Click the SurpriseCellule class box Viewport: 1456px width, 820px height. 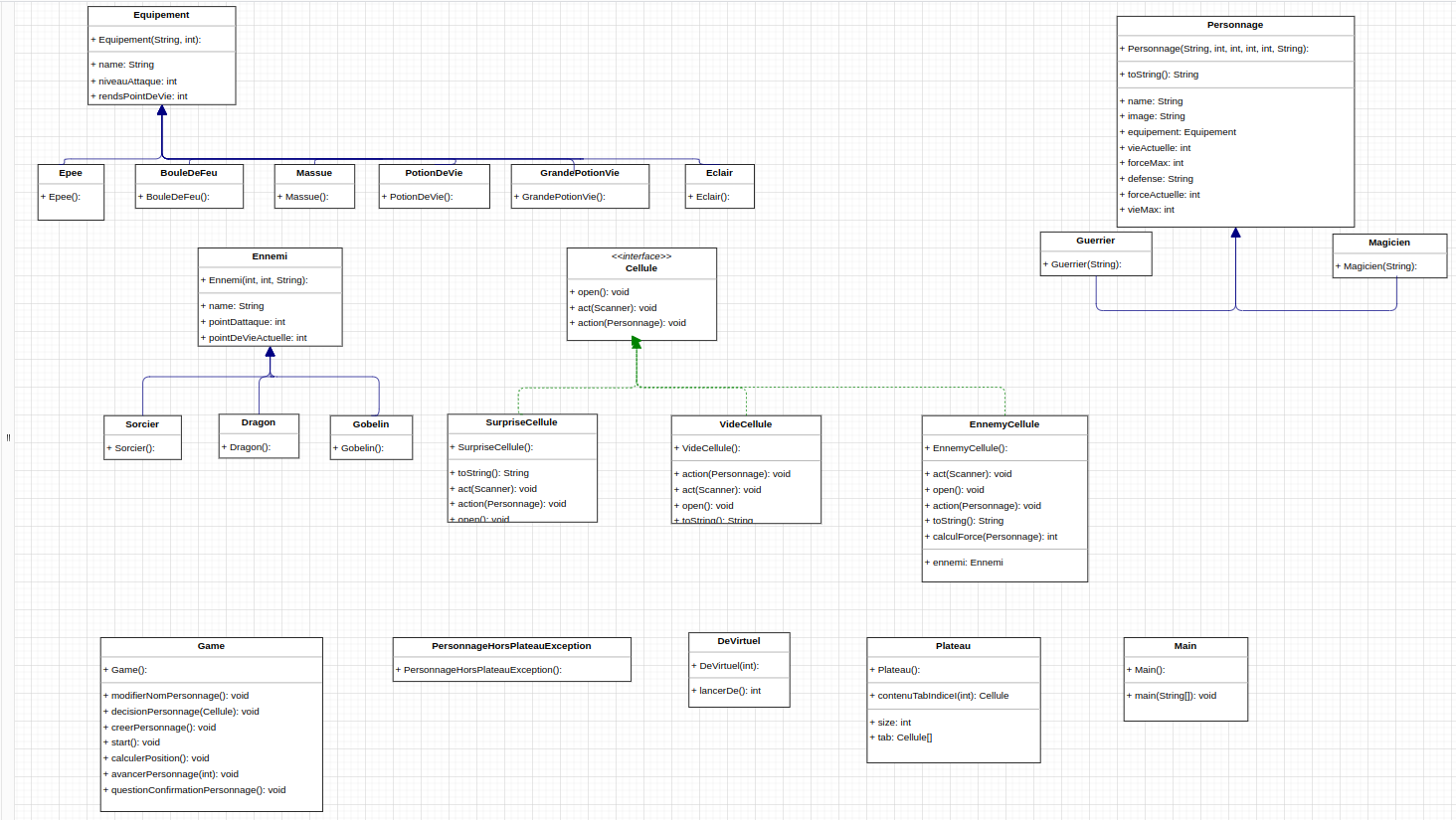coord(522,467)
